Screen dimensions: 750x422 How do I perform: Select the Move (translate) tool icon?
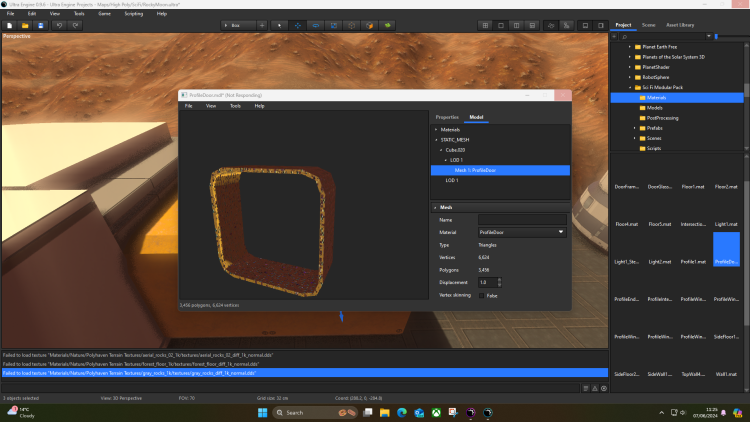coord(297,24)
